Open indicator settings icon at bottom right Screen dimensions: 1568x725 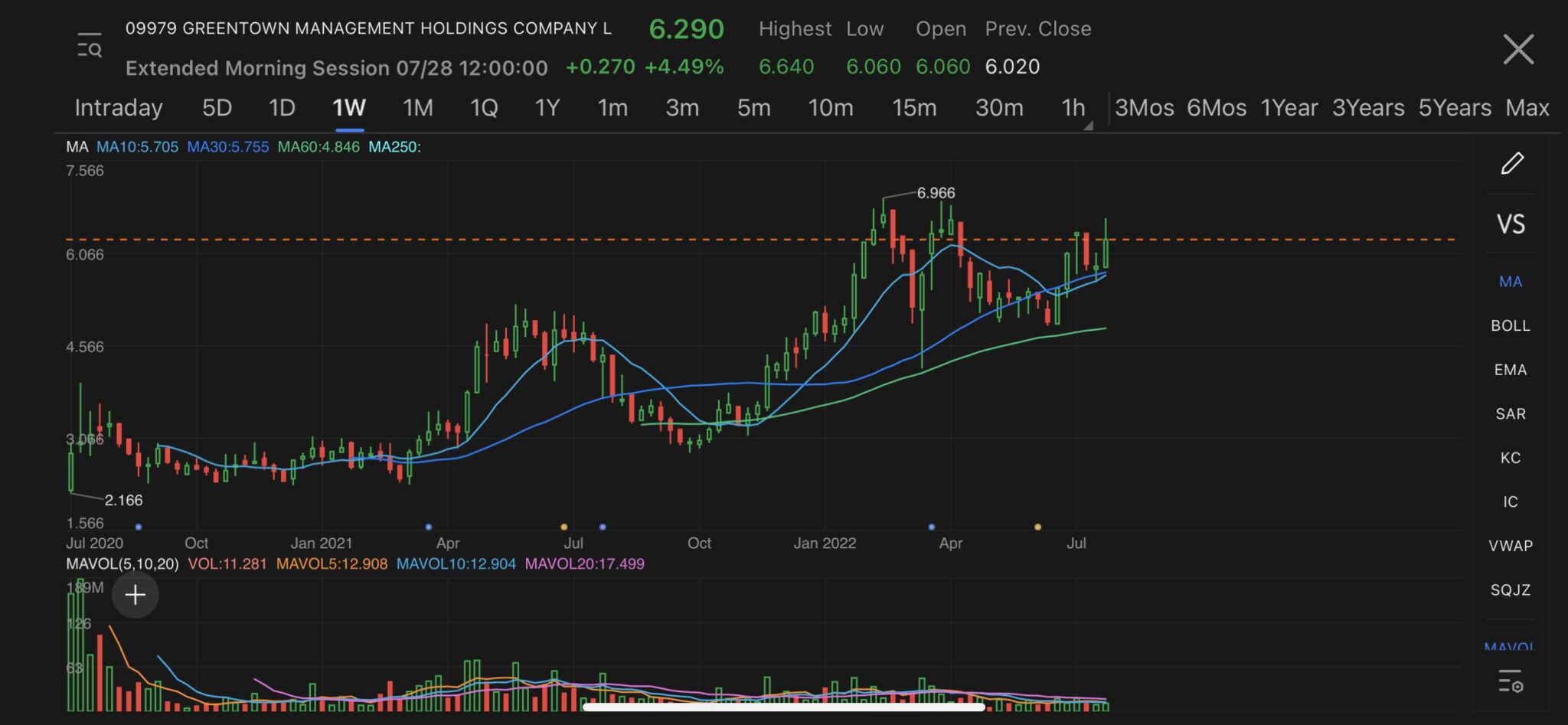point(1511,681)
